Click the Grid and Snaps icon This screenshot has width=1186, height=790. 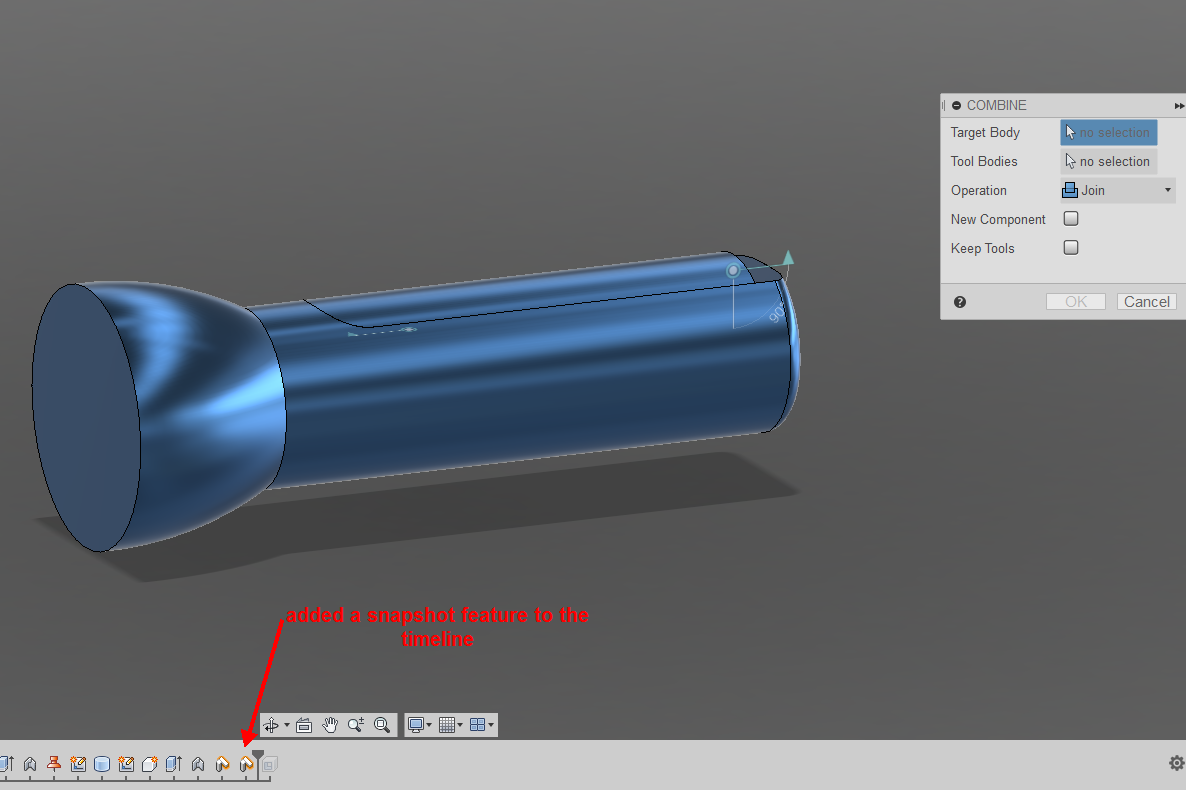coord(446,726)
